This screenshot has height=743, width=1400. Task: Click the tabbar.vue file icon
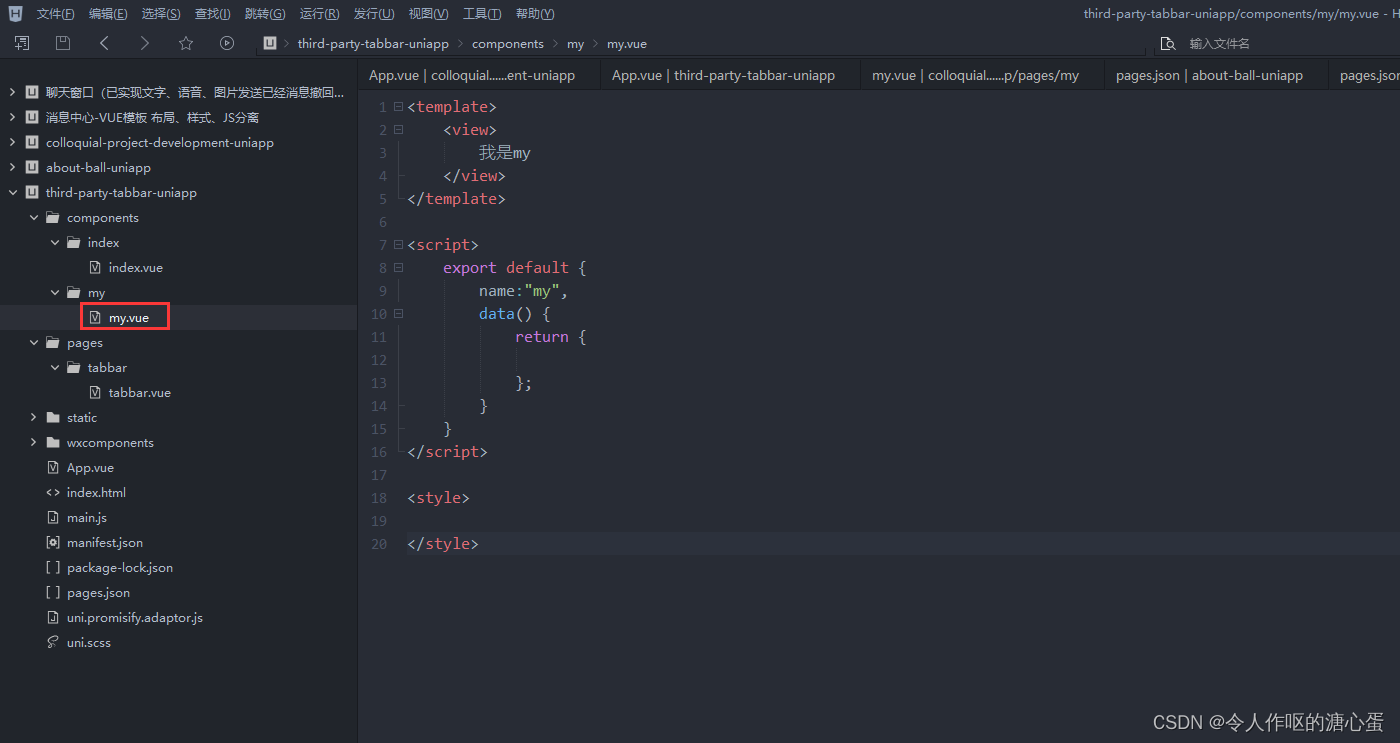coord(95,393)
